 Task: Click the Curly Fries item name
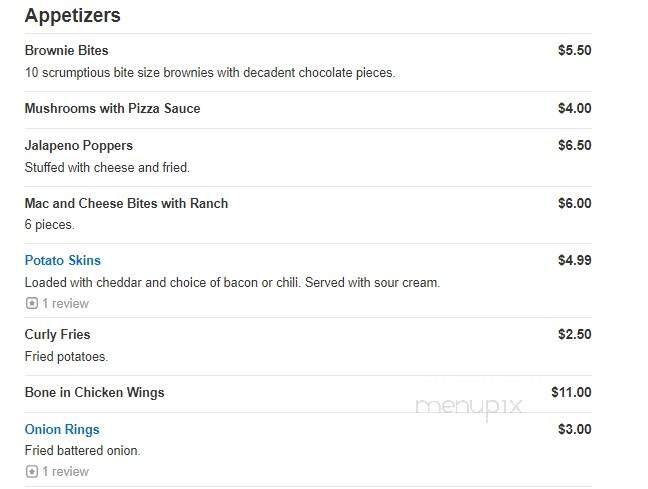coord(57,334)
